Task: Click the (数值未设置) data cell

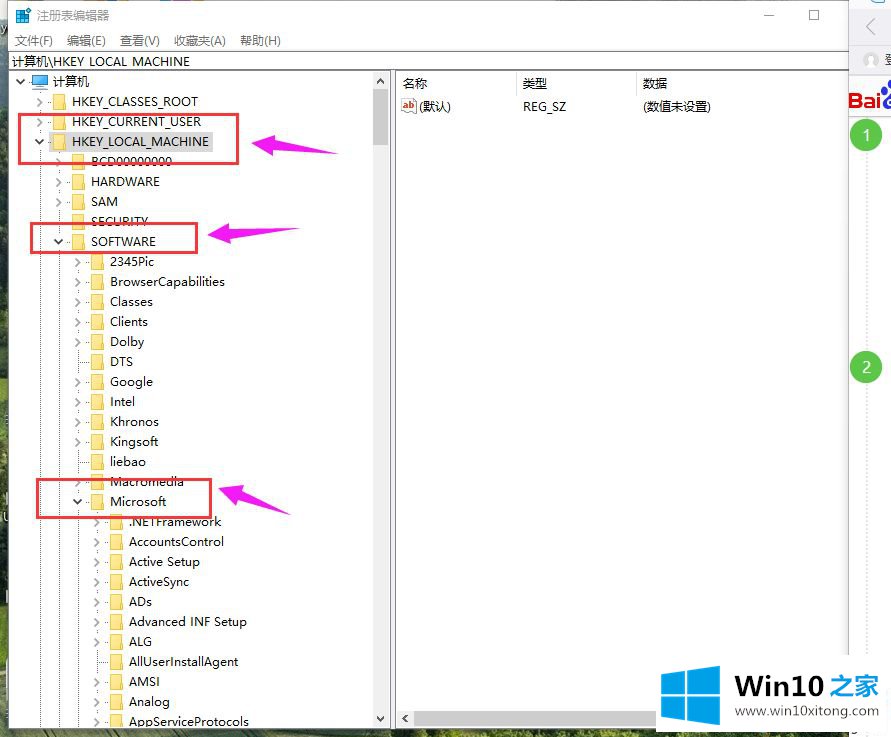Action: coord(676,106)
